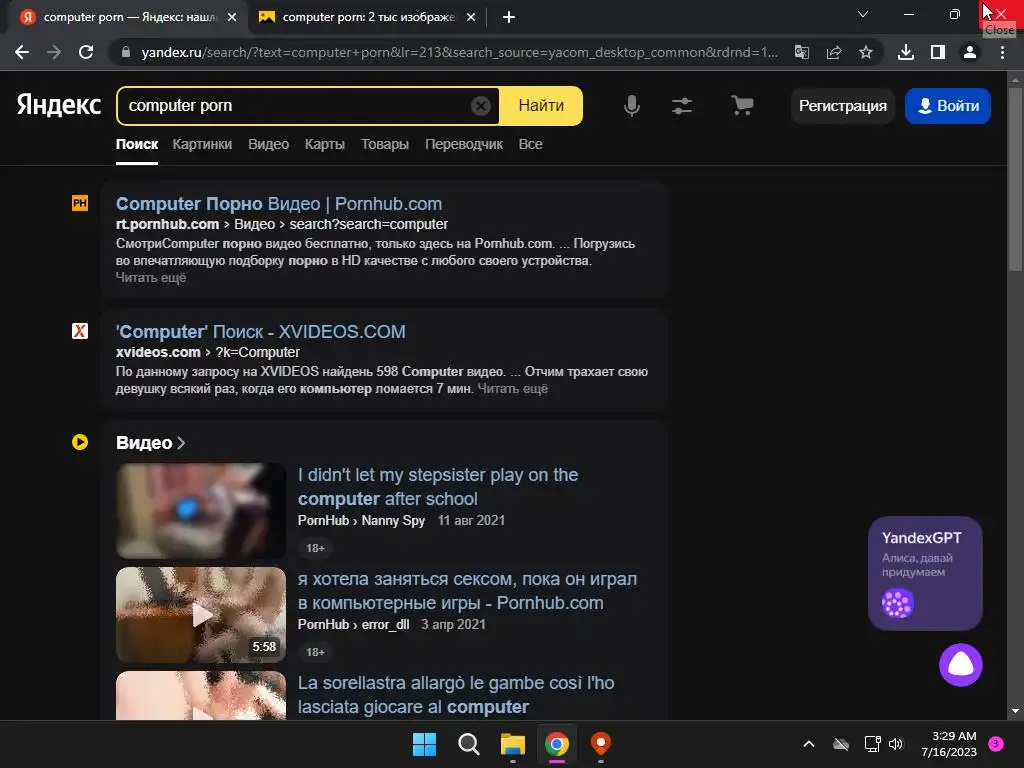Click the Chrome icon in taskbar
This screenshot has width=1024, height=768.
(556, 744)
